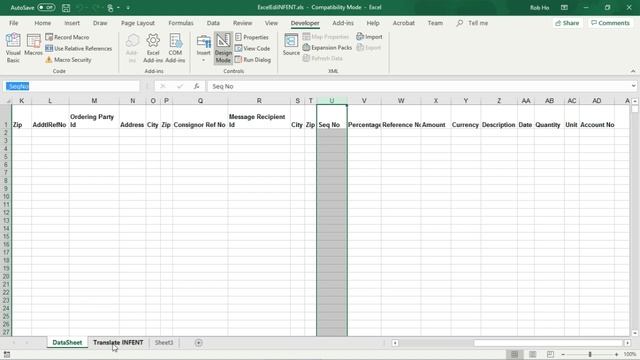Select column U header
Image resolution: width=640 pixels, height=360 pixels.
[x=331, y=100]
